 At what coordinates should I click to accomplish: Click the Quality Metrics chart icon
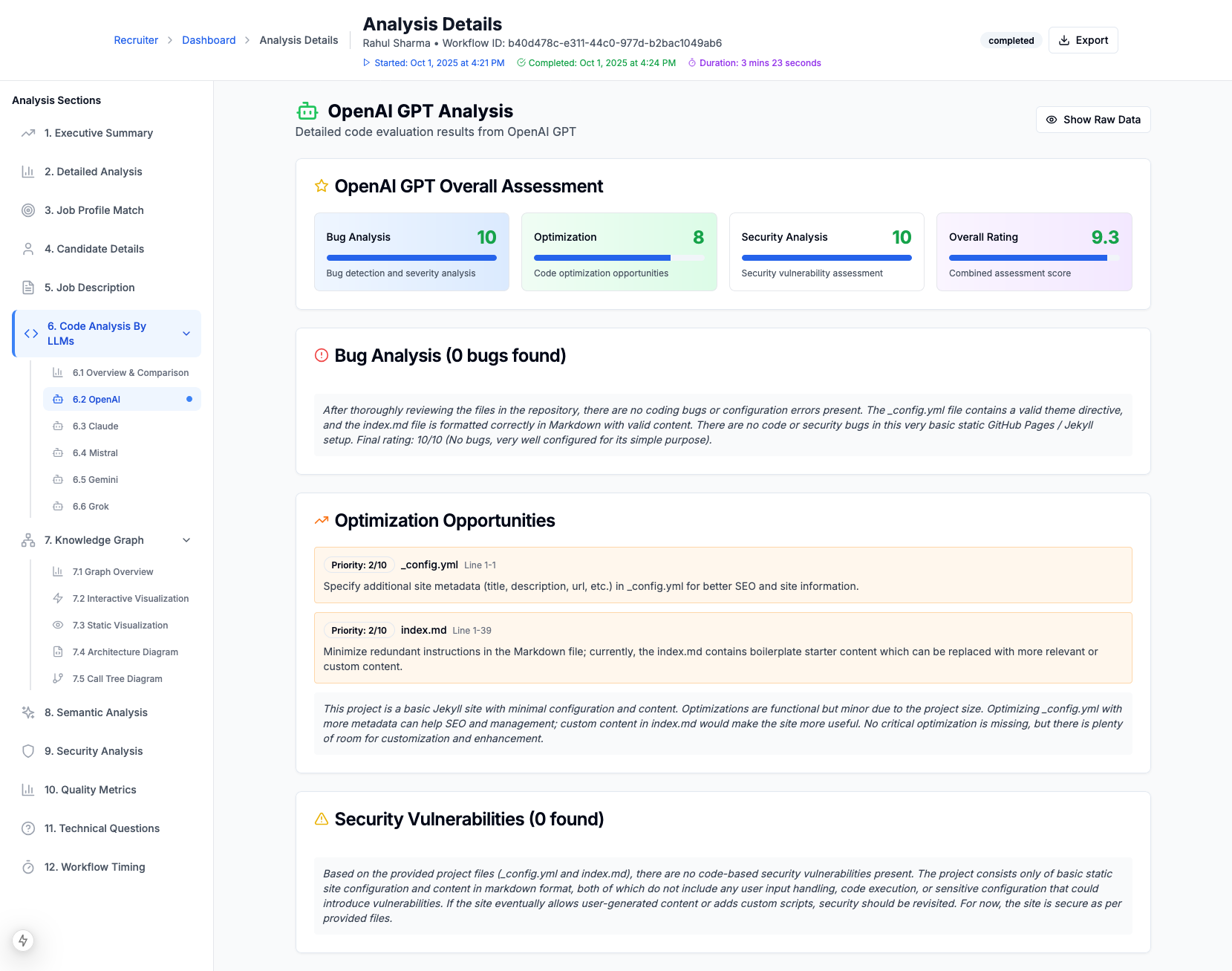click(x=28, y=790)
